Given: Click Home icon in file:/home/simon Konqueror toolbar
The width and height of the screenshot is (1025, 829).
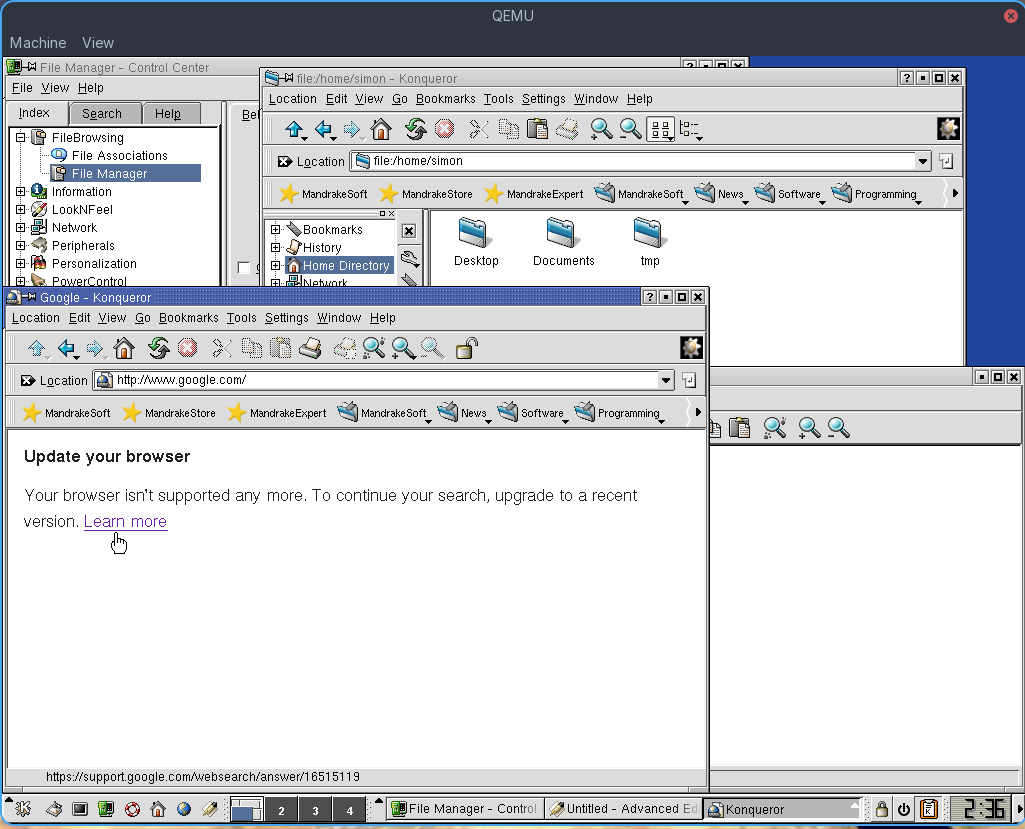Looking at the screenshot, I should (381, 129).
